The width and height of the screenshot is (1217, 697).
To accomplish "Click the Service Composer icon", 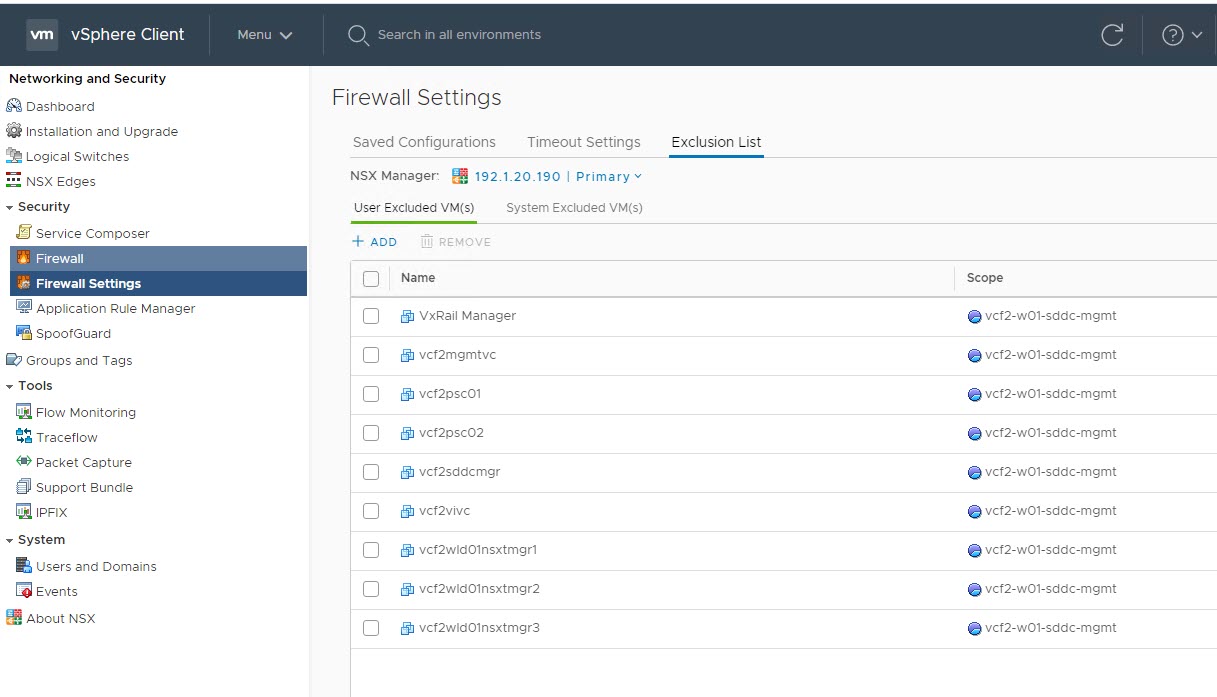I will [24, 233].
